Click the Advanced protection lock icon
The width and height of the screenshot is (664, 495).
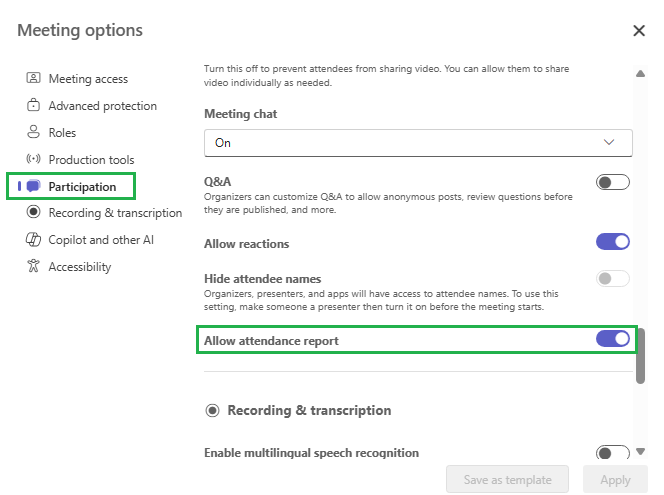click(33, 105)
